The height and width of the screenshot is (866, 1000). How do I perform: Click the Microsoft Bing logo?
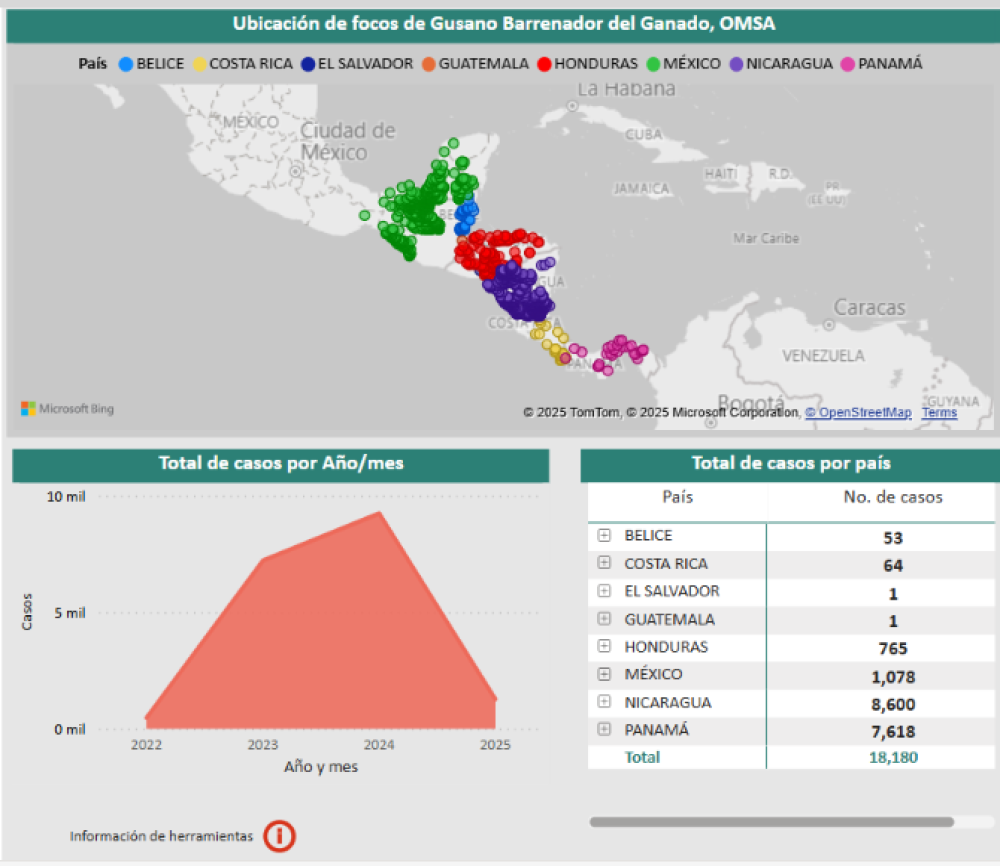pyautogui.click(x=67, y=408)
